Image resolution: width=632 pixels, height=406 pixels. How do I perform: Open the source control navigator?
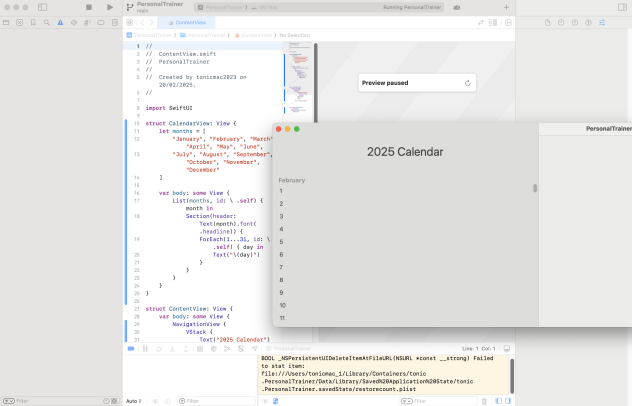tap(19, 21)
